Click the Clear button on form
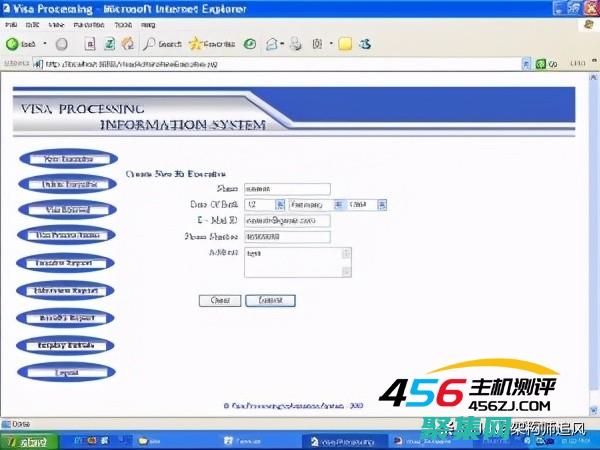The width and height of the screenshot is (600, 450). point(219,300)
